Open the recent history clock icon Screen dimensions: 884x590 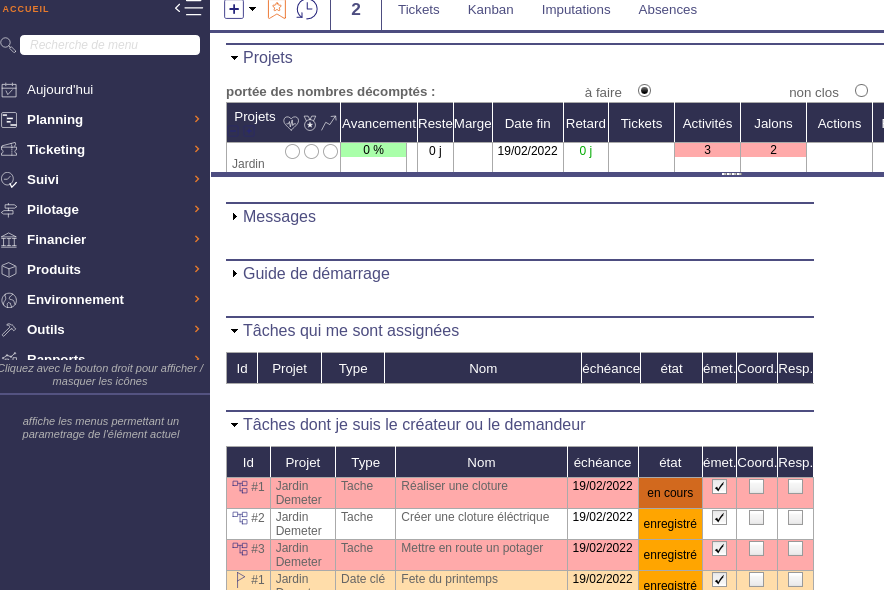[x=307, y=10]
